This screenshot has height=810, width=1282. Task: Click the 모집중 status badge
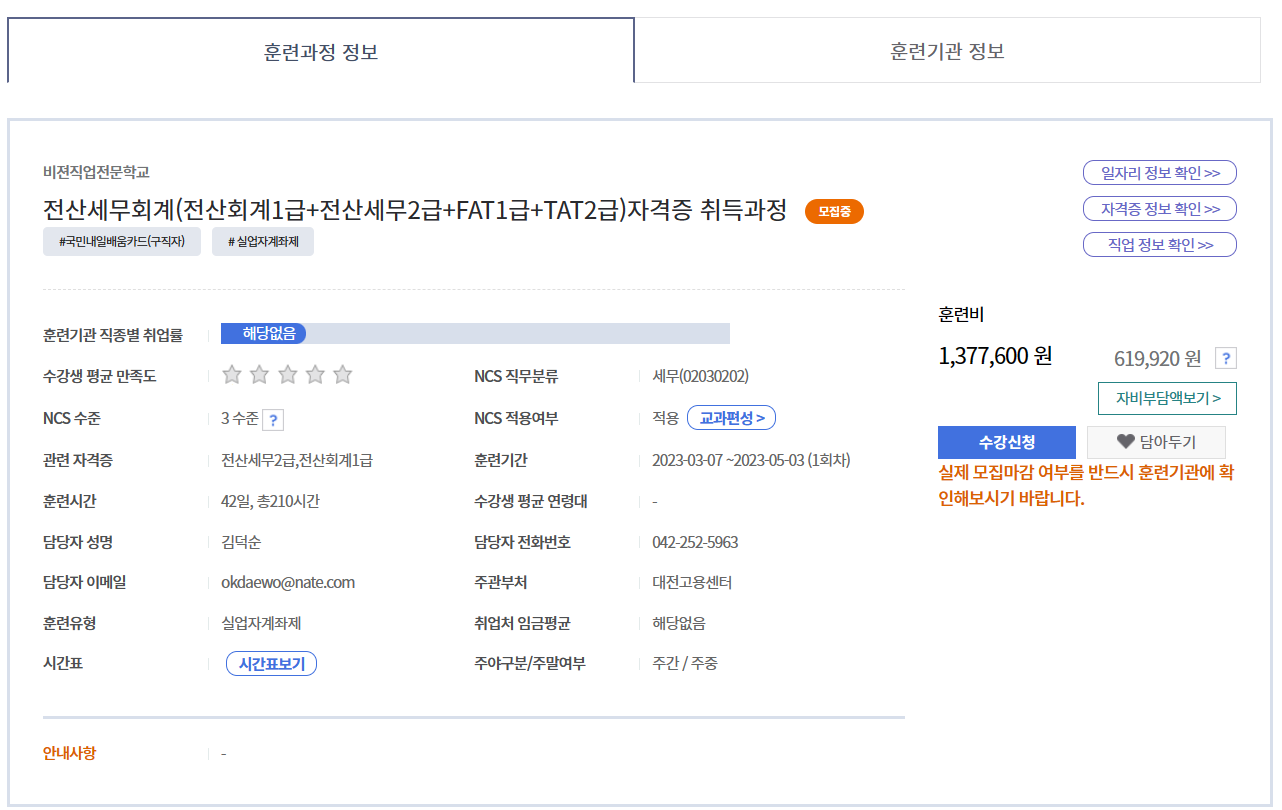click(834, 211)
